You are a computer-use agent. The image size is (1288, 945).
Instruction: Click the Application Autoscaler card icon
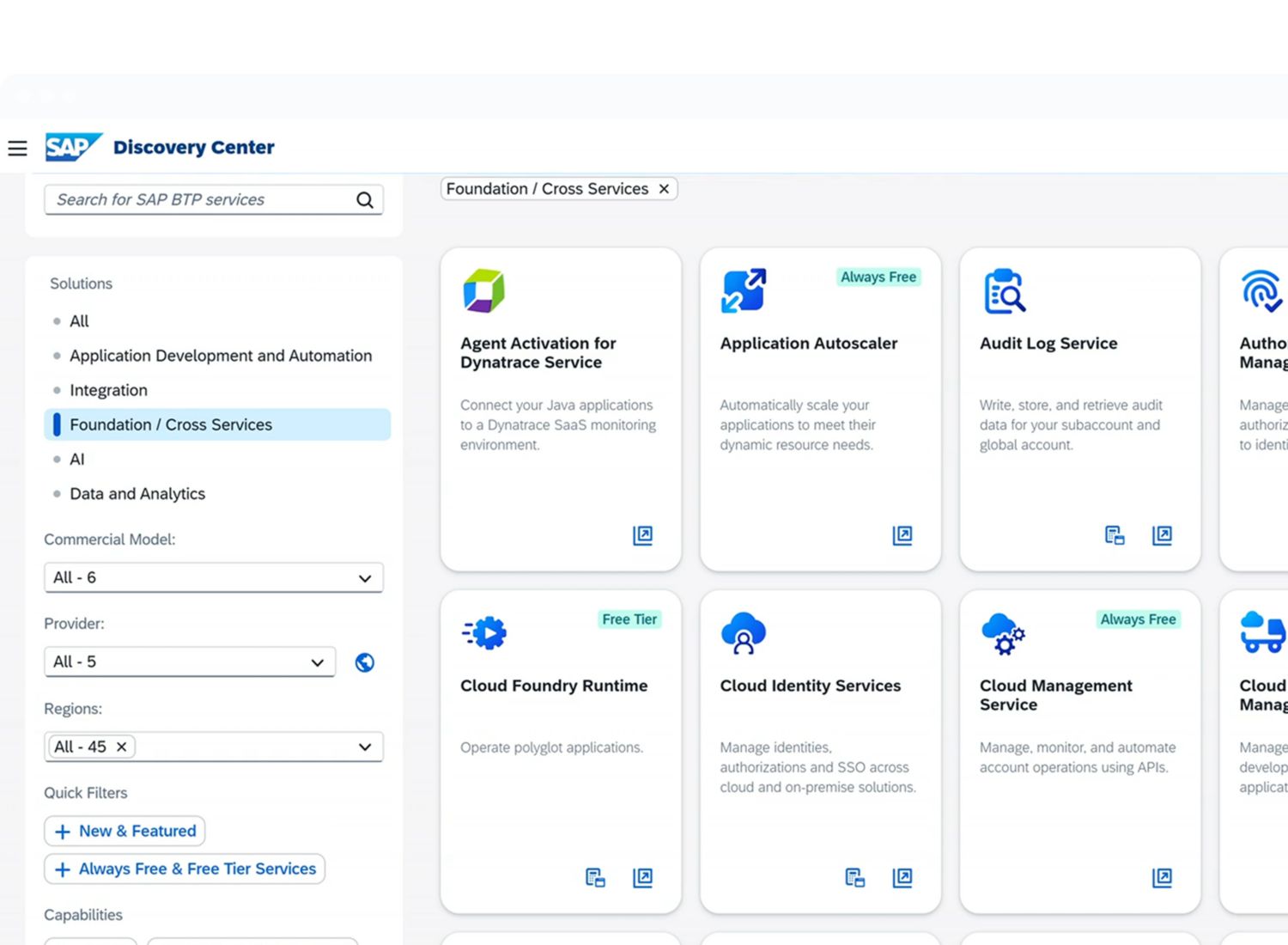[x=744, y=290]
